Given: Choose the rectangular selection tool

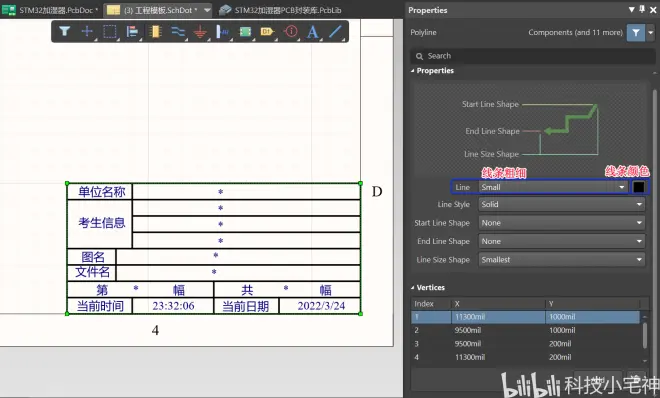Looking at the screenshot, I should coord(110,32).
